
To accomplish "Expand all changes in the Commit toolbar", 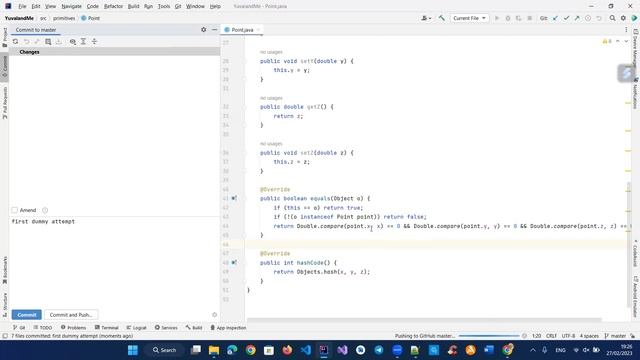I will (x=83, y=42).
